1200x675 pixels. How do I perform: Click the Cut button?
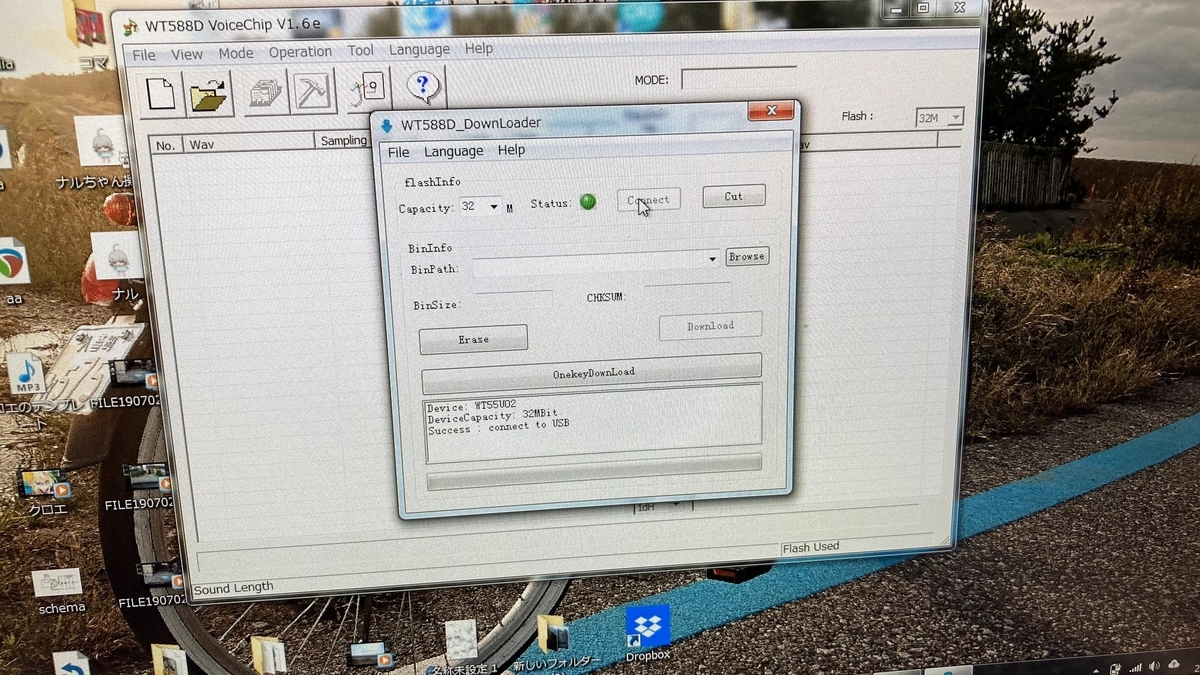coord(734,196)
